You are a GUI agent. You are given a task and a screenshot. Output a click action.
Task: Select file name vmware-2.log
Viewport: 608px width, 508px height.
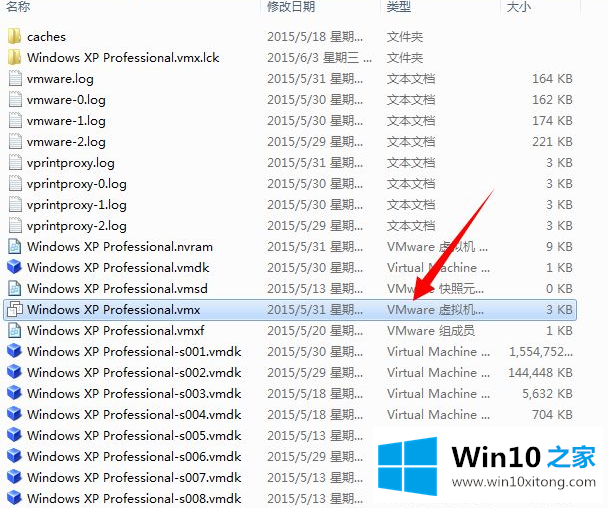(66, 142)
